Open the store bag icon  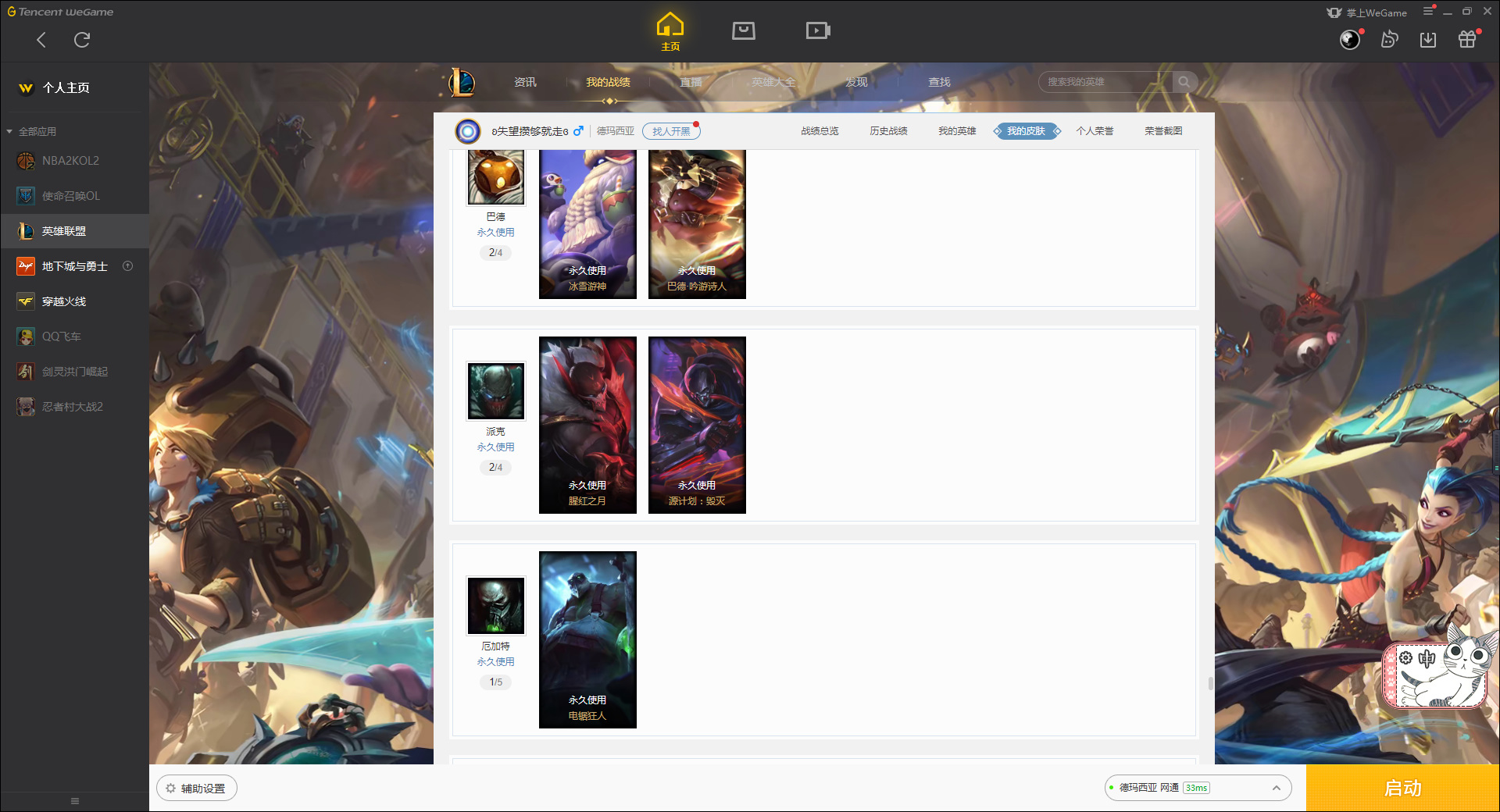[744, 30]
